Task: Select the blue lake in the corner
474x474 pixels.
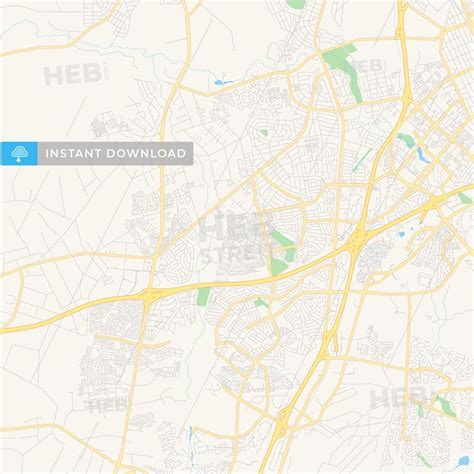Action: click(x=463, y=461)
